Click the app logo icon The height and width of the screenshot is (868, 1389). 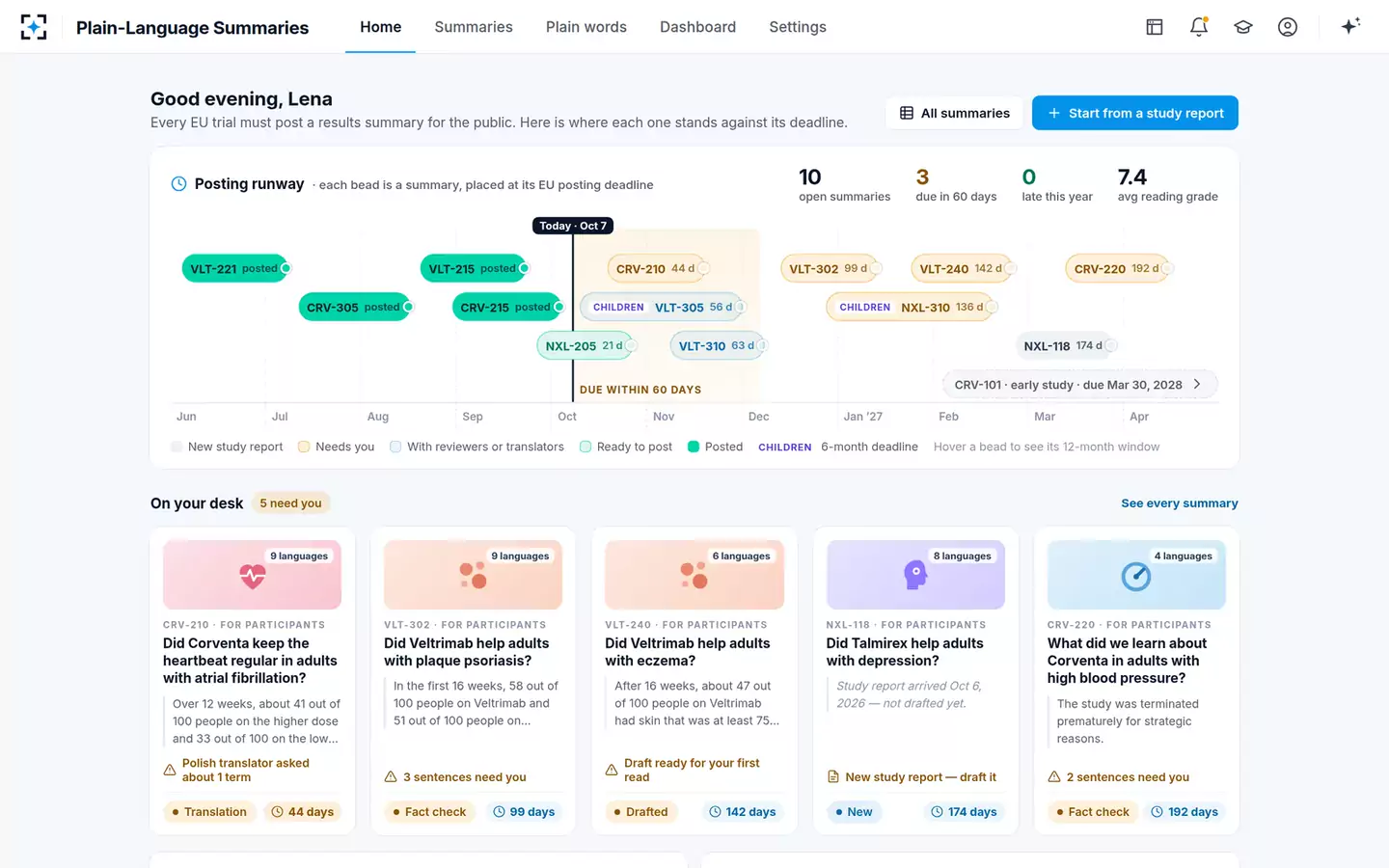(34, 27)
